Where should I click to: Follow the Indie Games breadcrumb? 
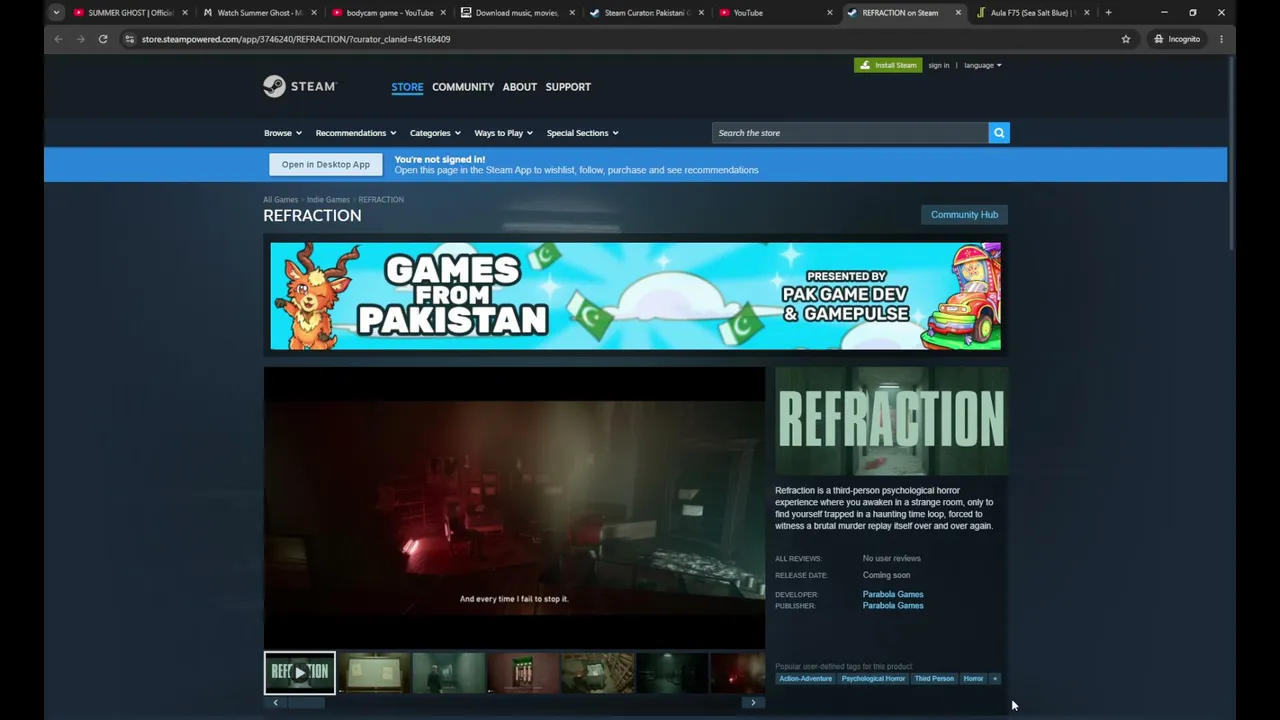pos(328,200)
